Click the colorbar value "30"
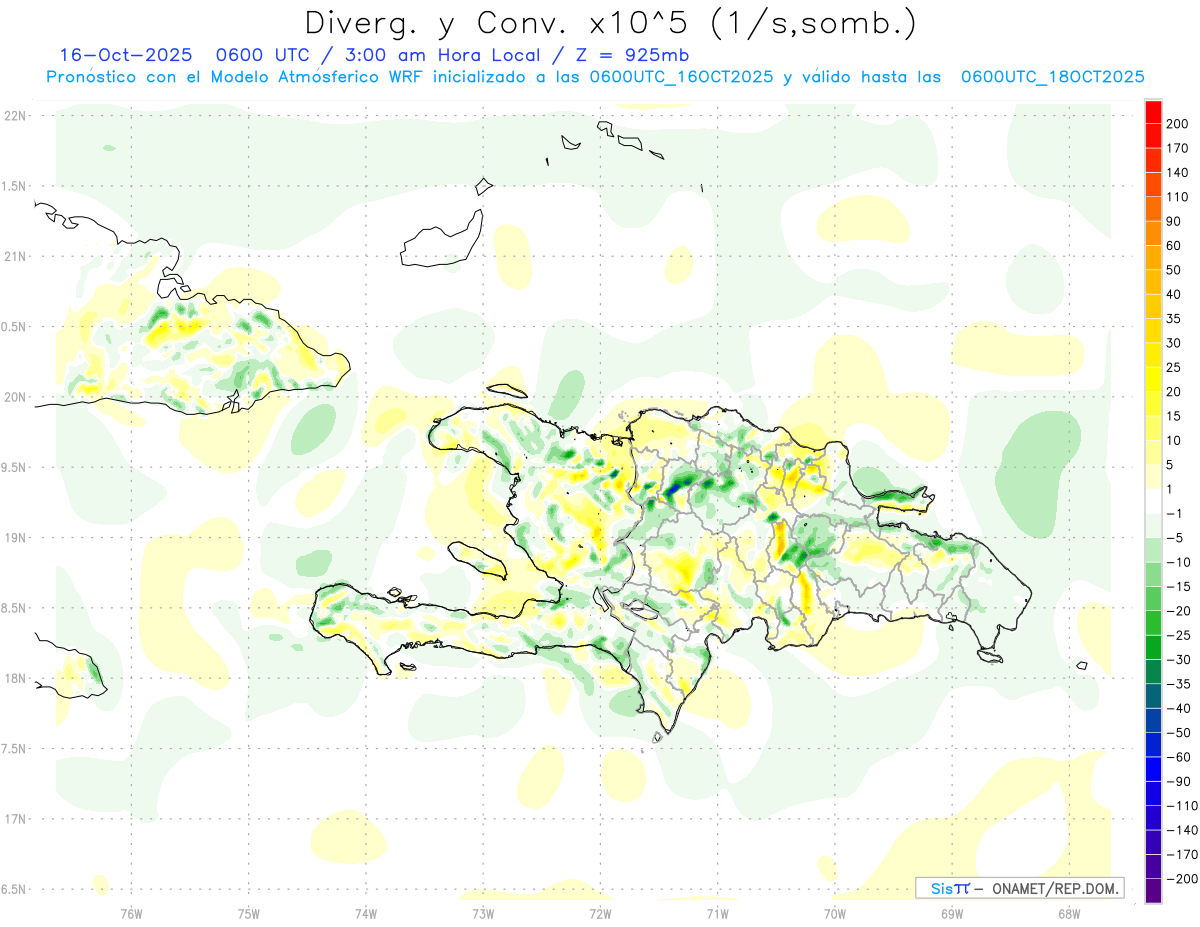This screenshot has height=927, width=1200. coord(1174,343)
